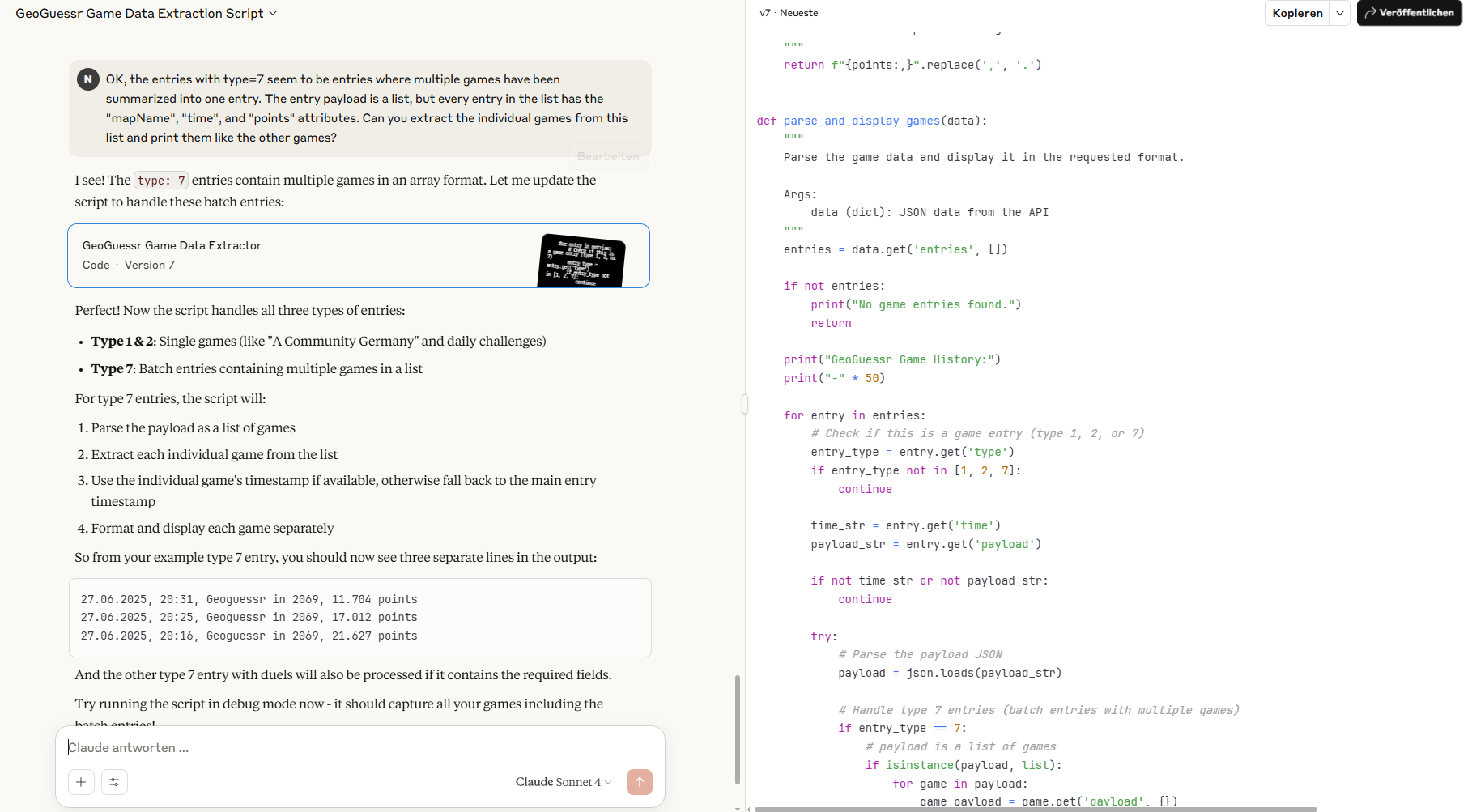1472x812 pixels.
Task: Open the GeoGuessr Game Data Extractor artifact card
Action: pos(359,256)
